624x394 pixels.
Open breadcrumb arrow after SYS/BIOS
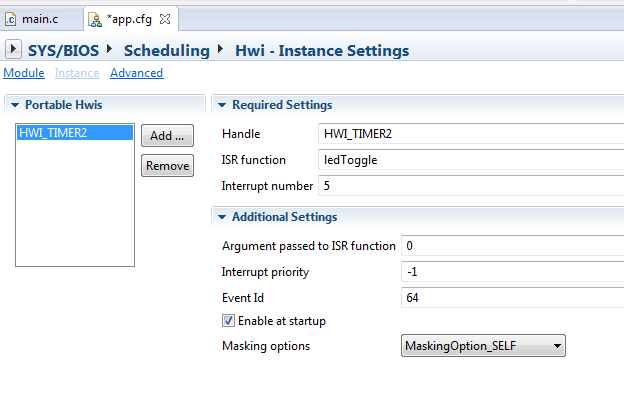tap(110, 49)
